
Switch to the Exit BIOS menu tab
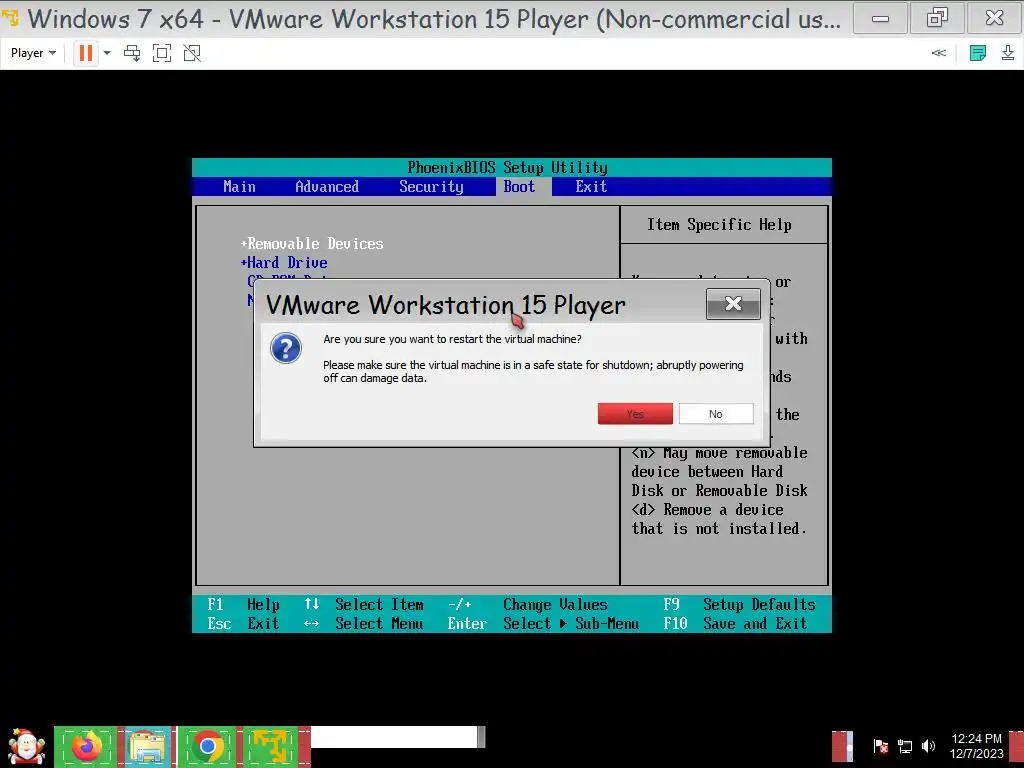[x=591, y=187]
